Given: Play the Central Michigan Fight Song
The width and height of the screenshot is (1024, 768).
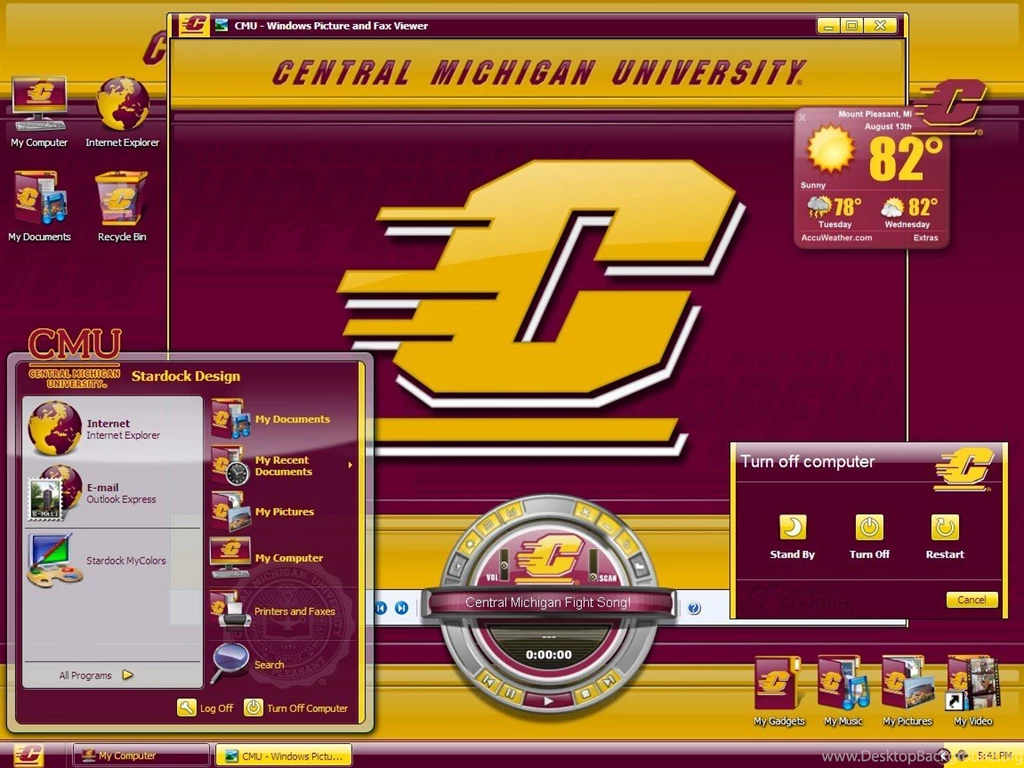Looking at the screenshot, I should pos(548,701).
